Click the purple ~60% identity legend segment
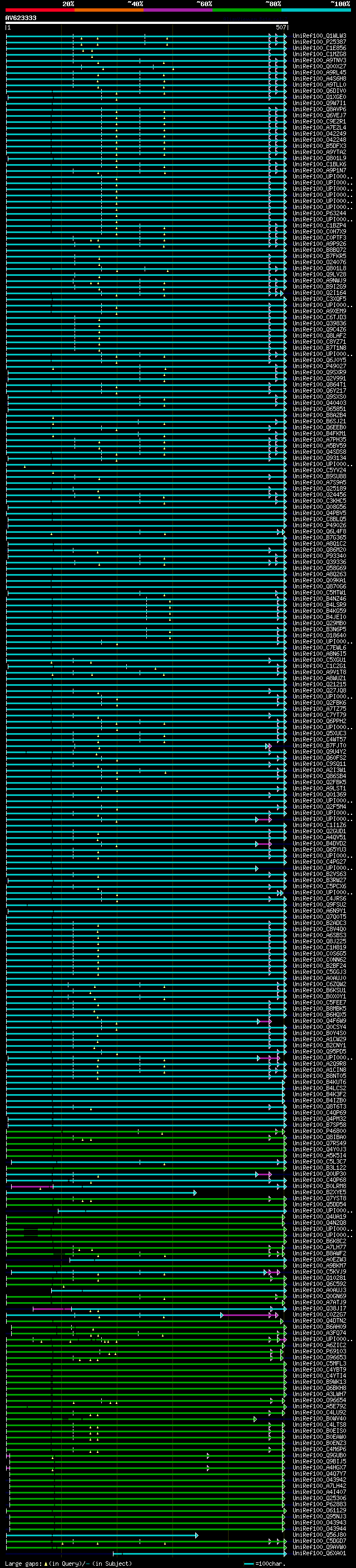This screenshot has width=356, height=1568. 179,10
